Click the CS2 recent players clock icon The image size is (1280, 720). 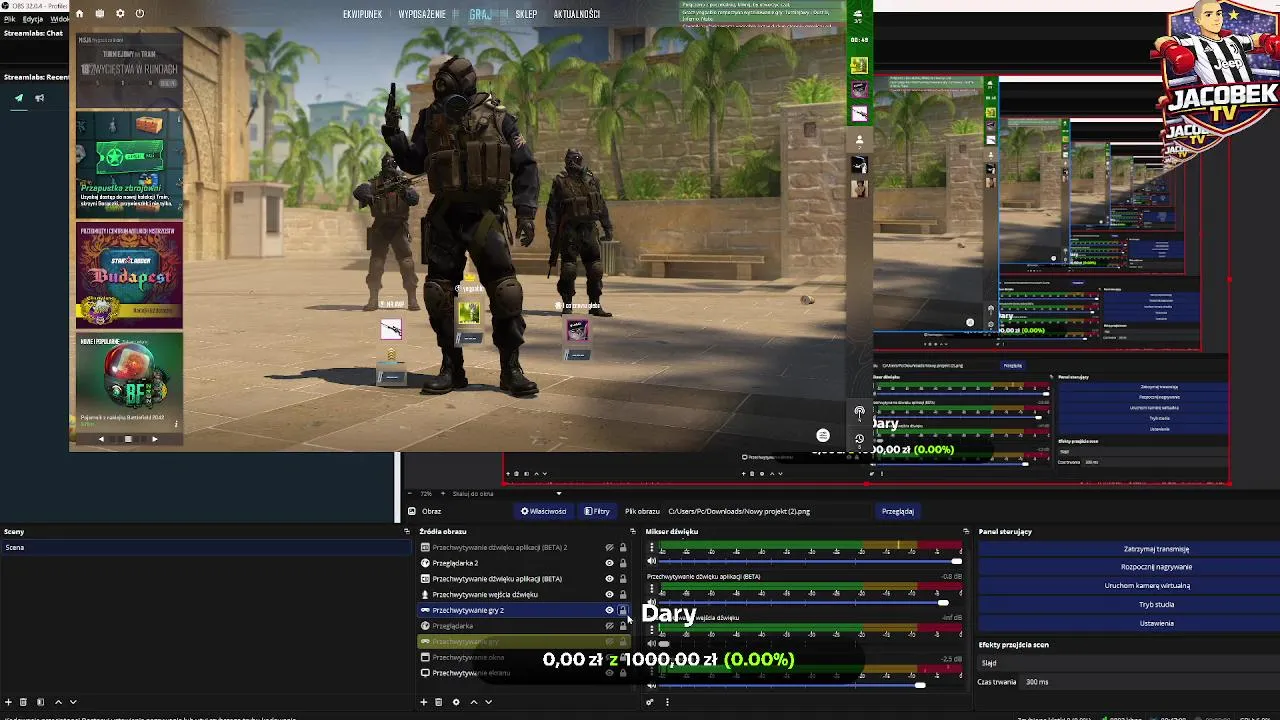(x=859, y=439)
